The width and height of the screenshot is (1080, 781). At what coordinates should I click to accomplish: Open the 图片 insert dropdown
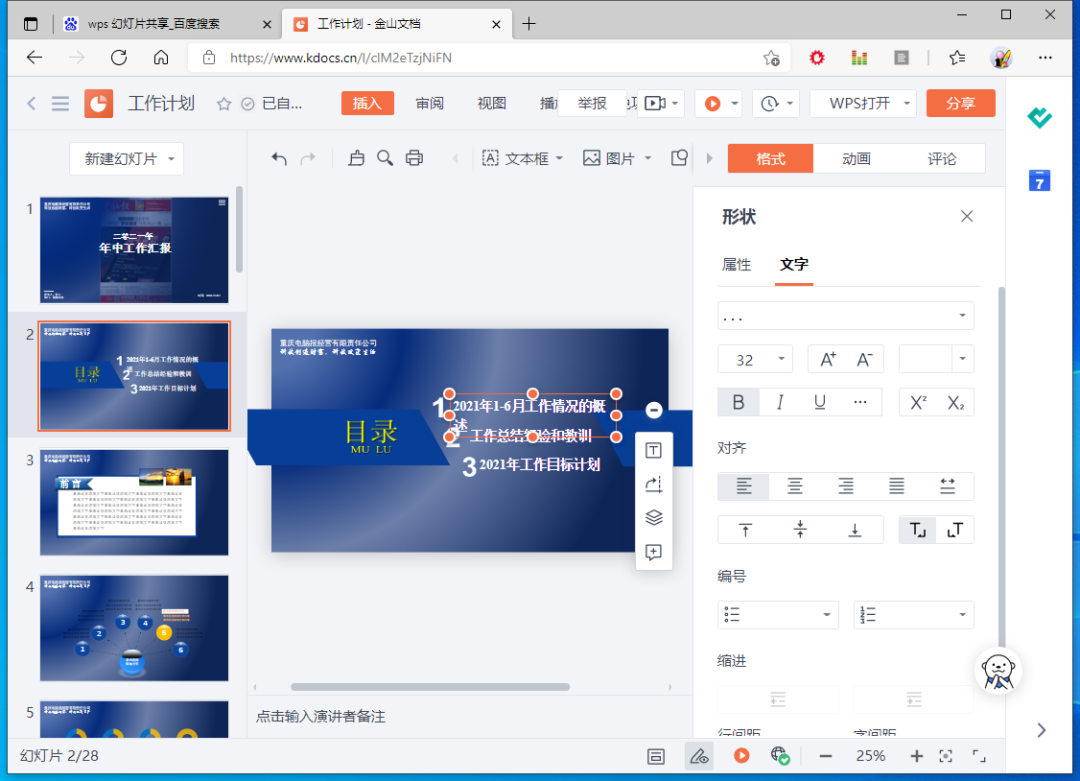pos(648,158)
